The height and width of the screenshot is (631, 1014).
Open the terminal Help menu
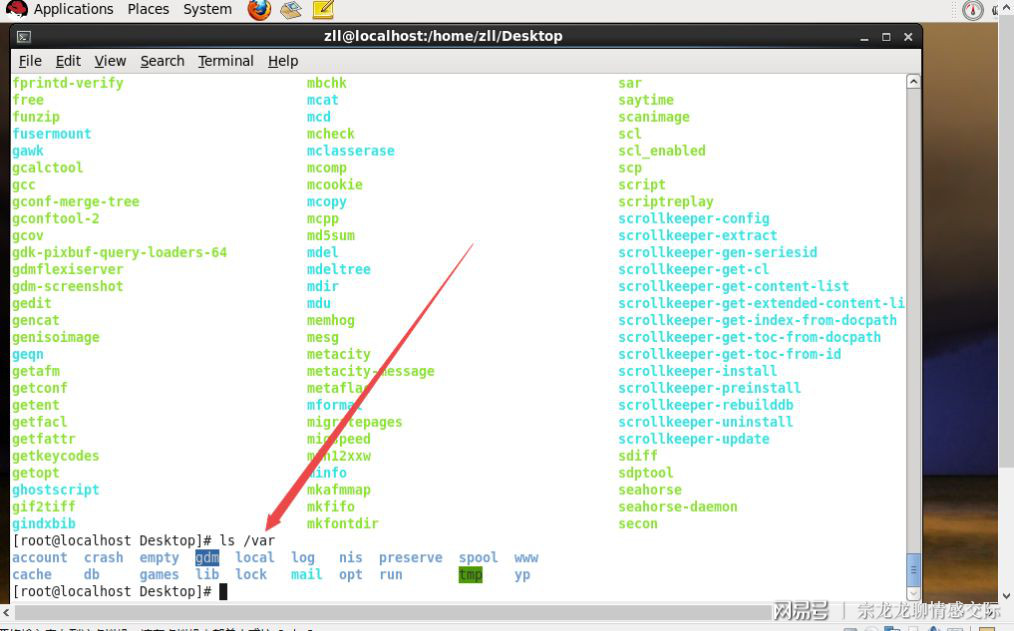click(x=283, y=61)
